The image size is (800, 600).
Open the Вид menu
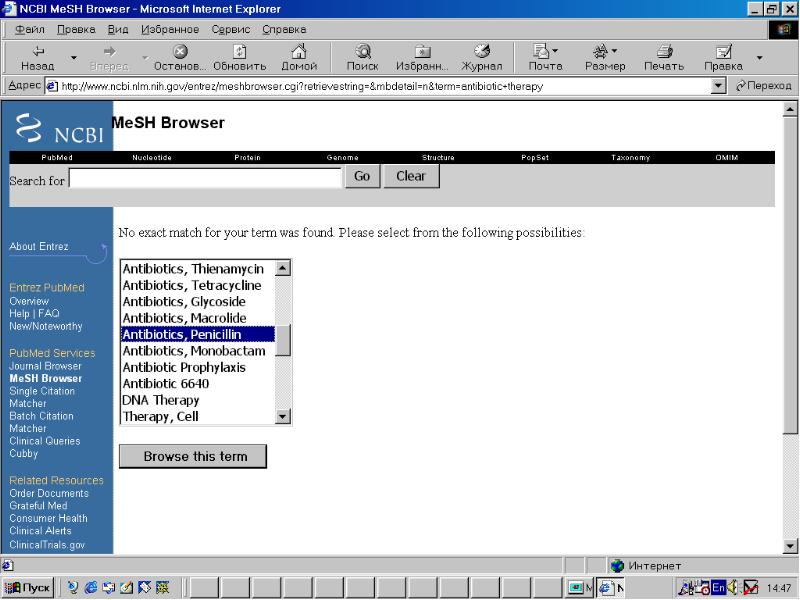tap(118, 30)
